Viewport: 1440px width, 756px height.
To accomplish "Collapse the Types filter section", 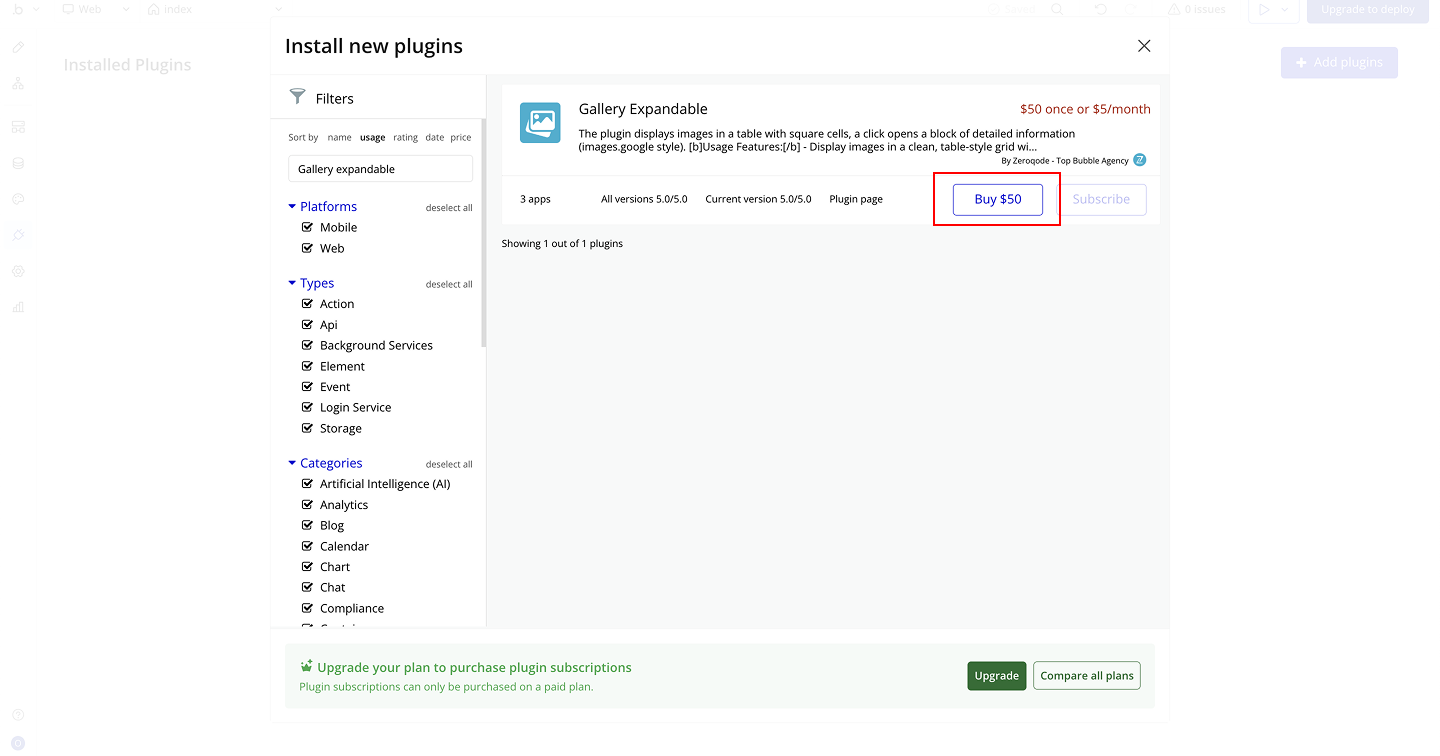I will click(292, 283).
